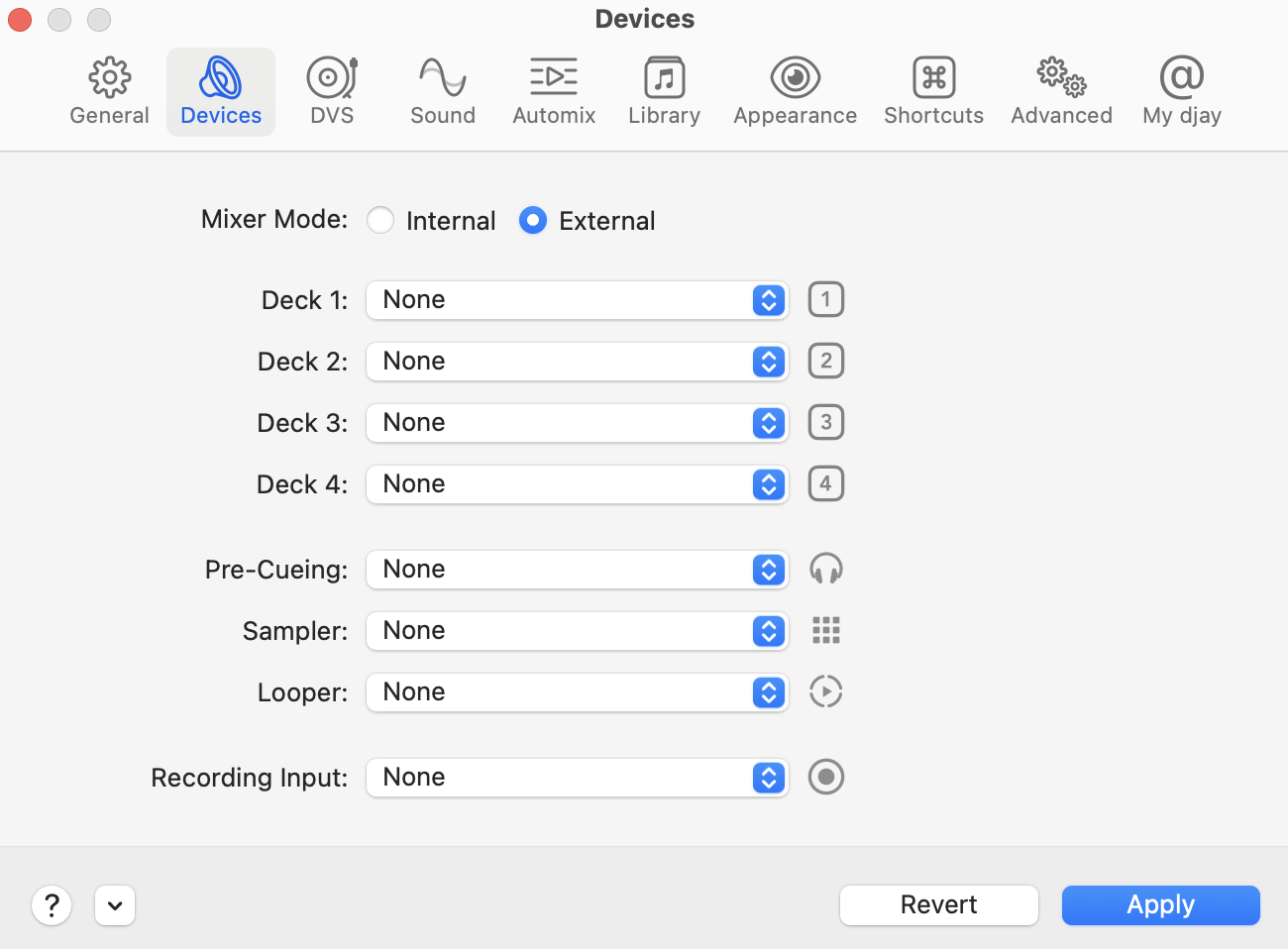Click the headphones Pre-Cueing icon

click(825, 569)
